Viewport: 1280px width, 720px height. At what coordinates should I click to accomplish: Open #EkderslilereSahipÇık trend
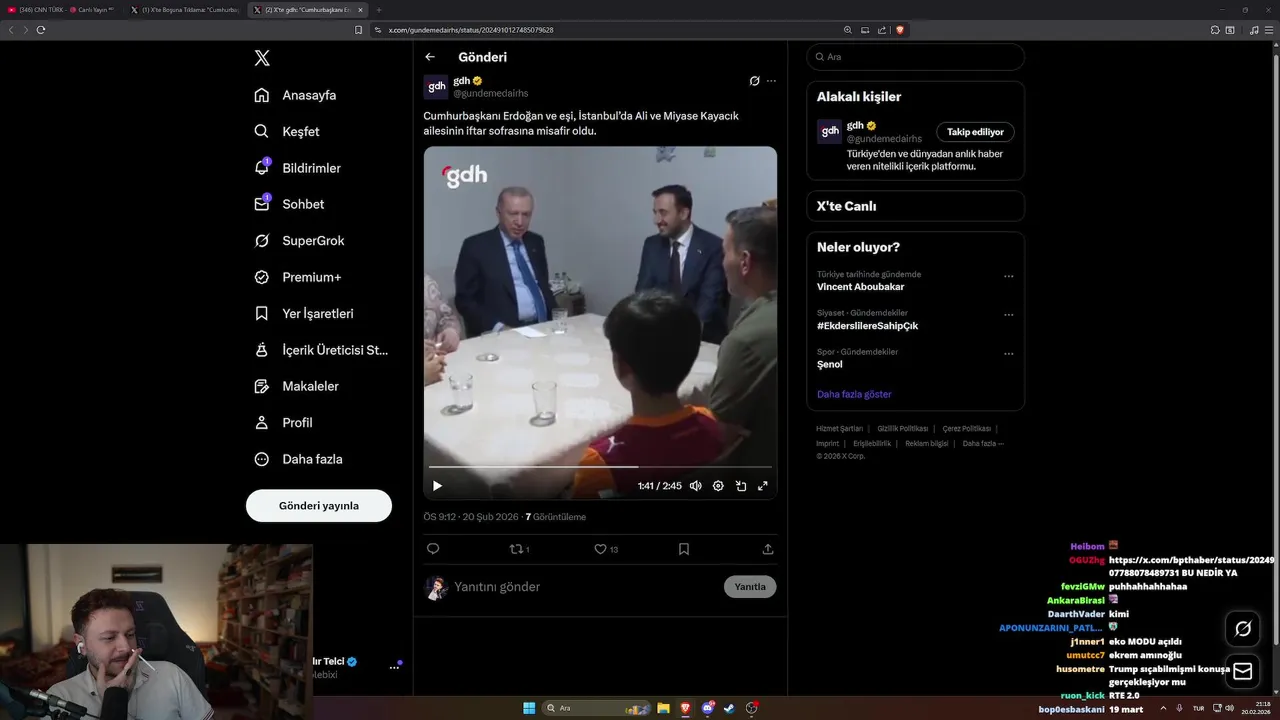click(x=867, y=326)
